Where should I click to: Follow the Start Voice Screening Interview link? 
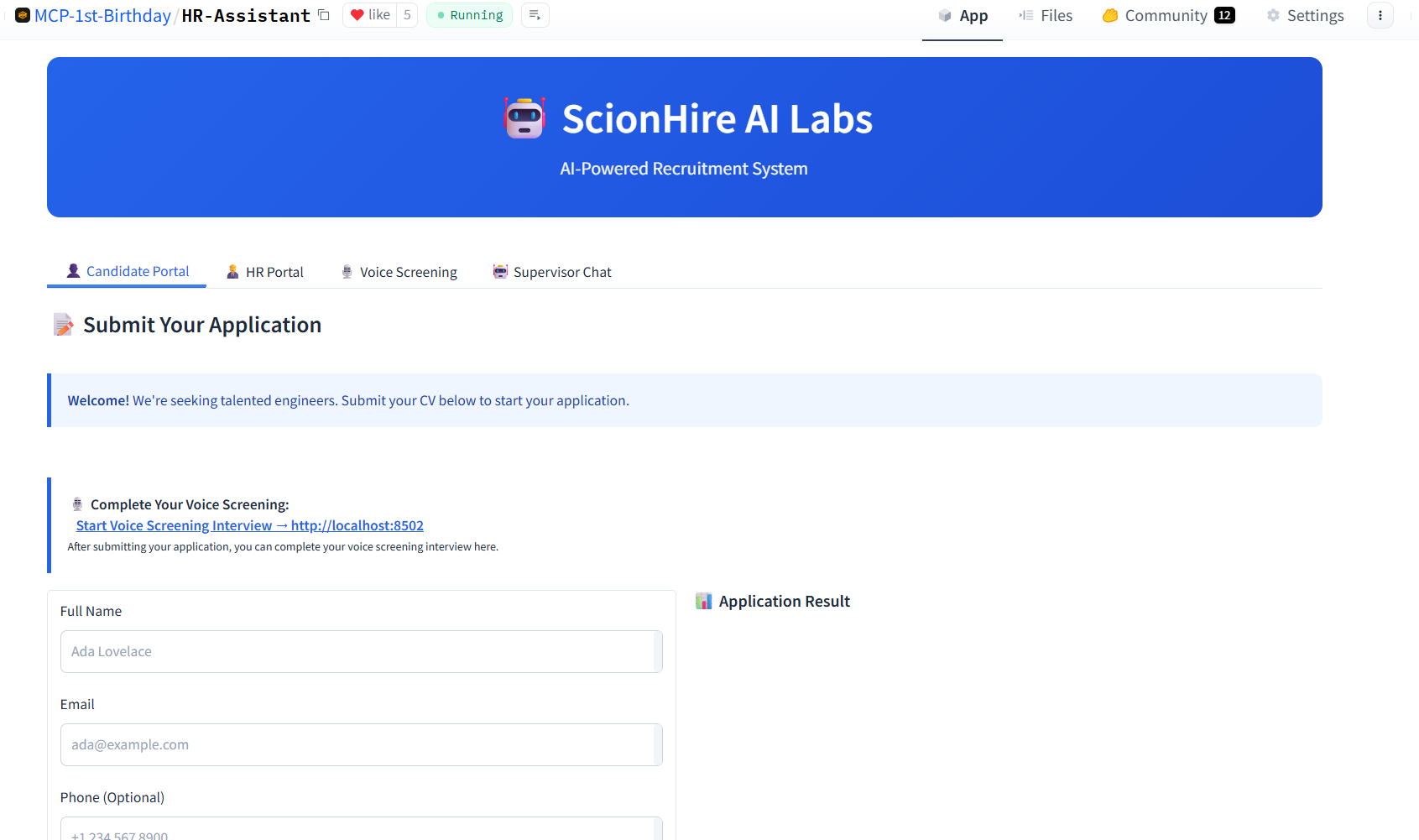249,526
